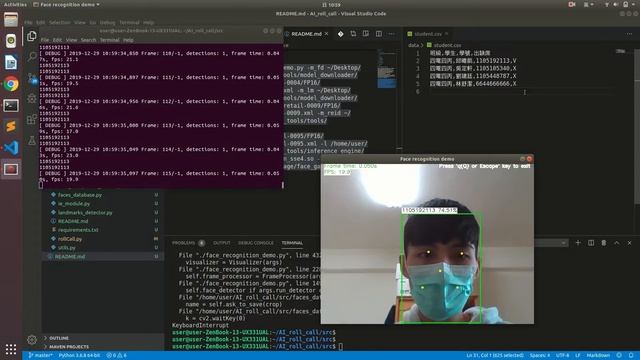The width and height of the screenshot is (640, 360).
Task: Open README editor more actions ellipsis
Action: point(391,34)
